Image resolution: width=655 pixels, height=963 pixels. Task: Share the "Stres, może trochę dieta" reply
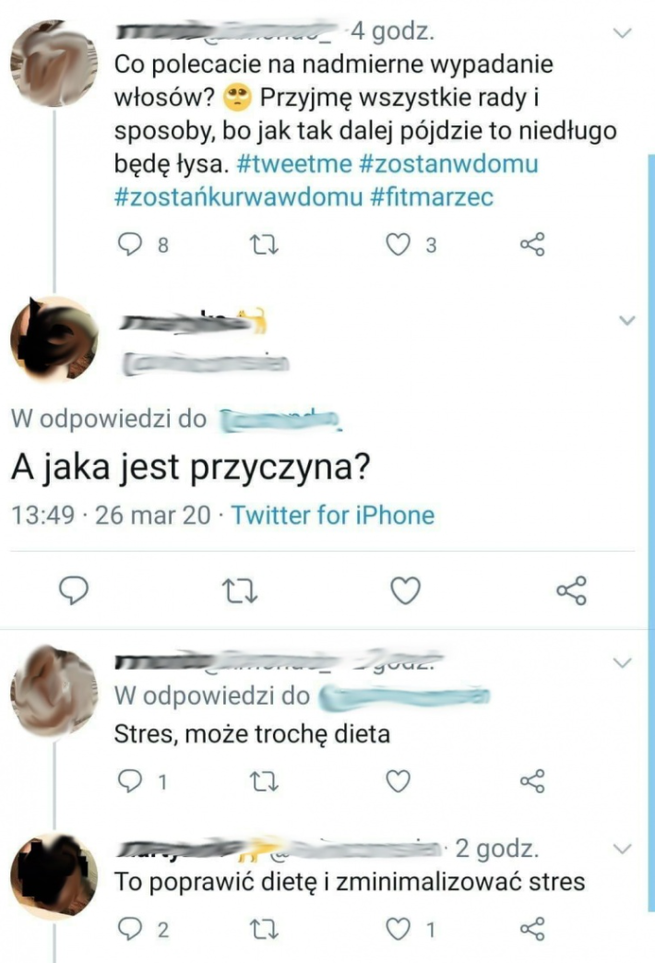tap(532, 781)
